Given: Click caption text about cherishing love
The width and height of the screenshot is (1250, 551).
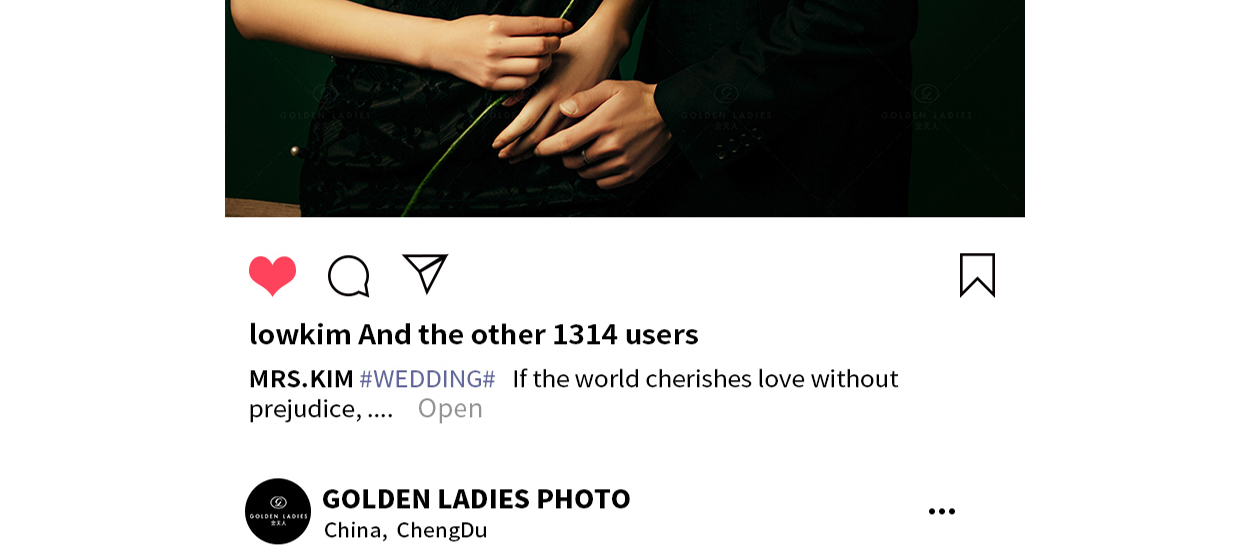Looking at the screenshot, I should (x=573, y=393).
